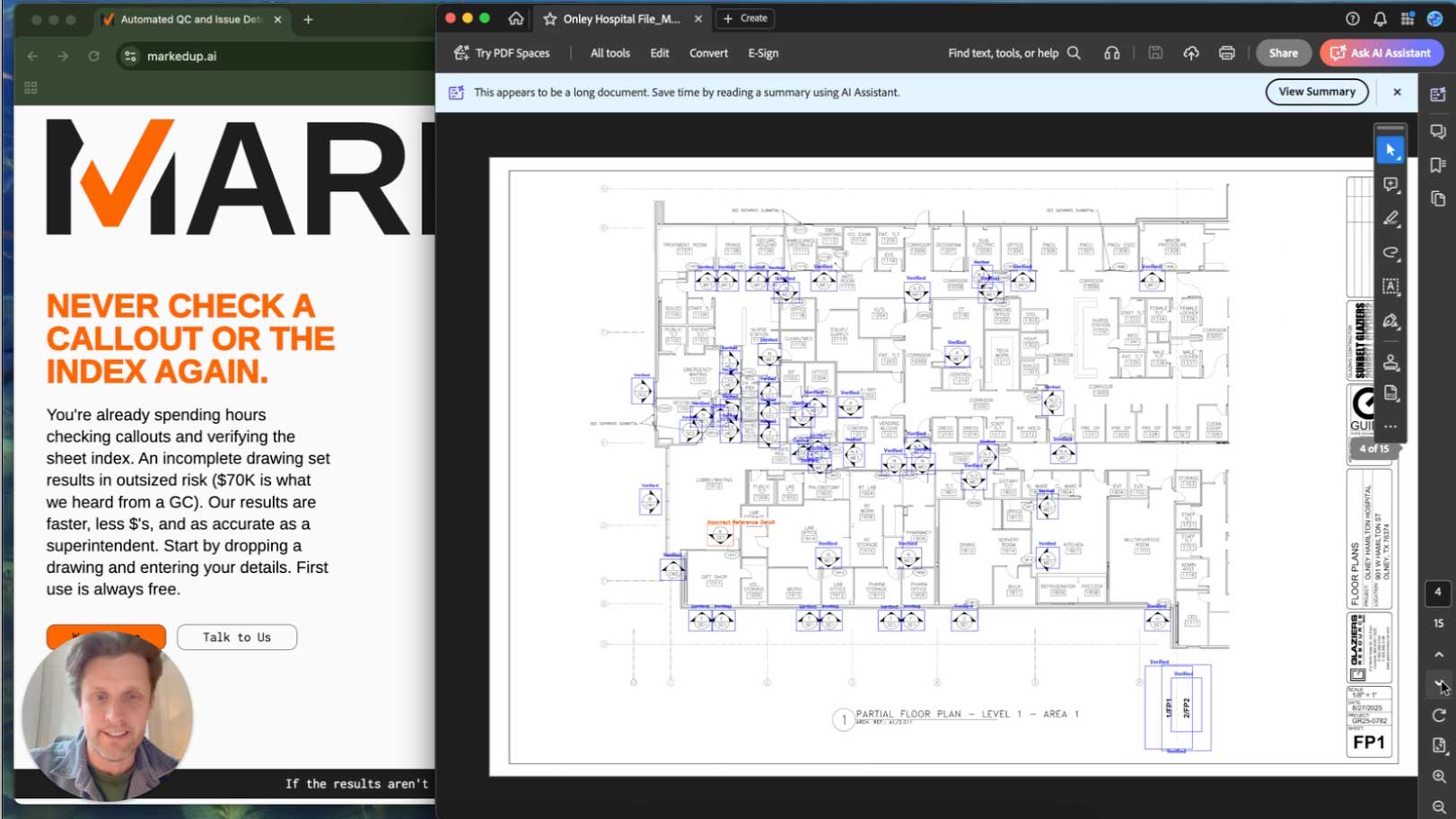Go to previous page with up chevron

point(1438,655)
